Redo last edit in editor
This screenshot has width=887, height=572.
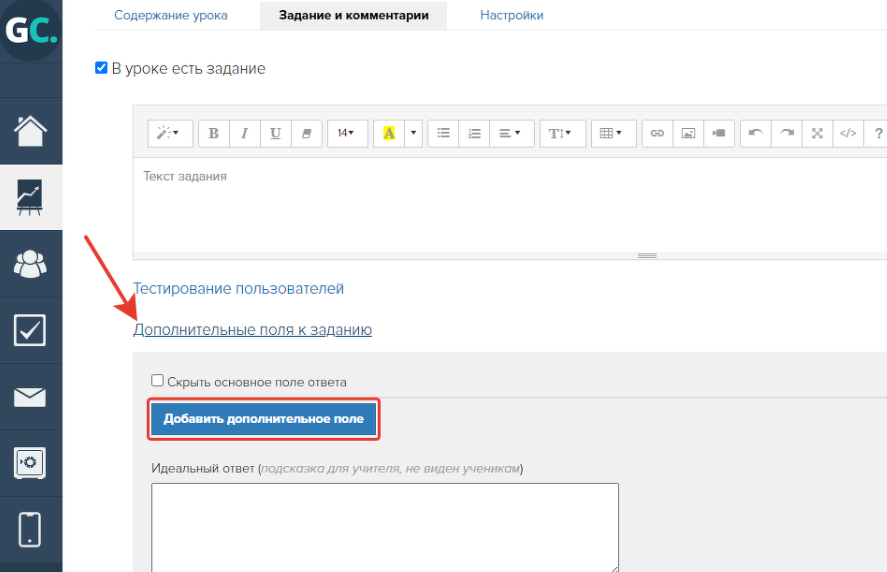(x=786, y=134)
